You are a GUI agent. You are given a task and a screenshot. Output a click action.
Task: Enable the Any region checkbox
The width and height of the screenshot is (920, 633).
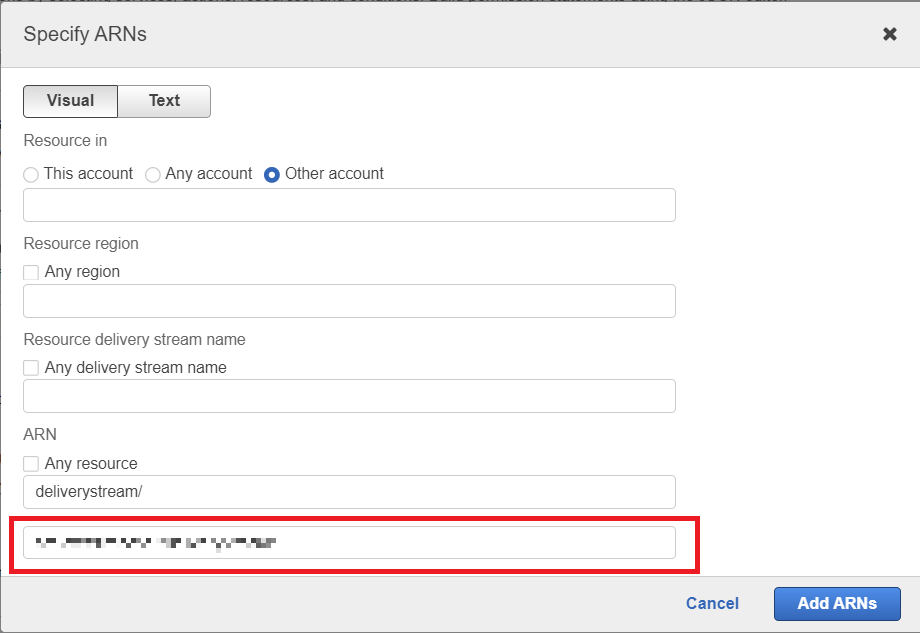click(32, 272)
